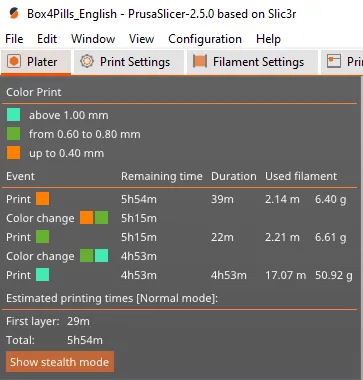Switch to the Print Settings tab
Viewport: 363px width, 380px height.
pyautogui.click(x=128, y=62)
